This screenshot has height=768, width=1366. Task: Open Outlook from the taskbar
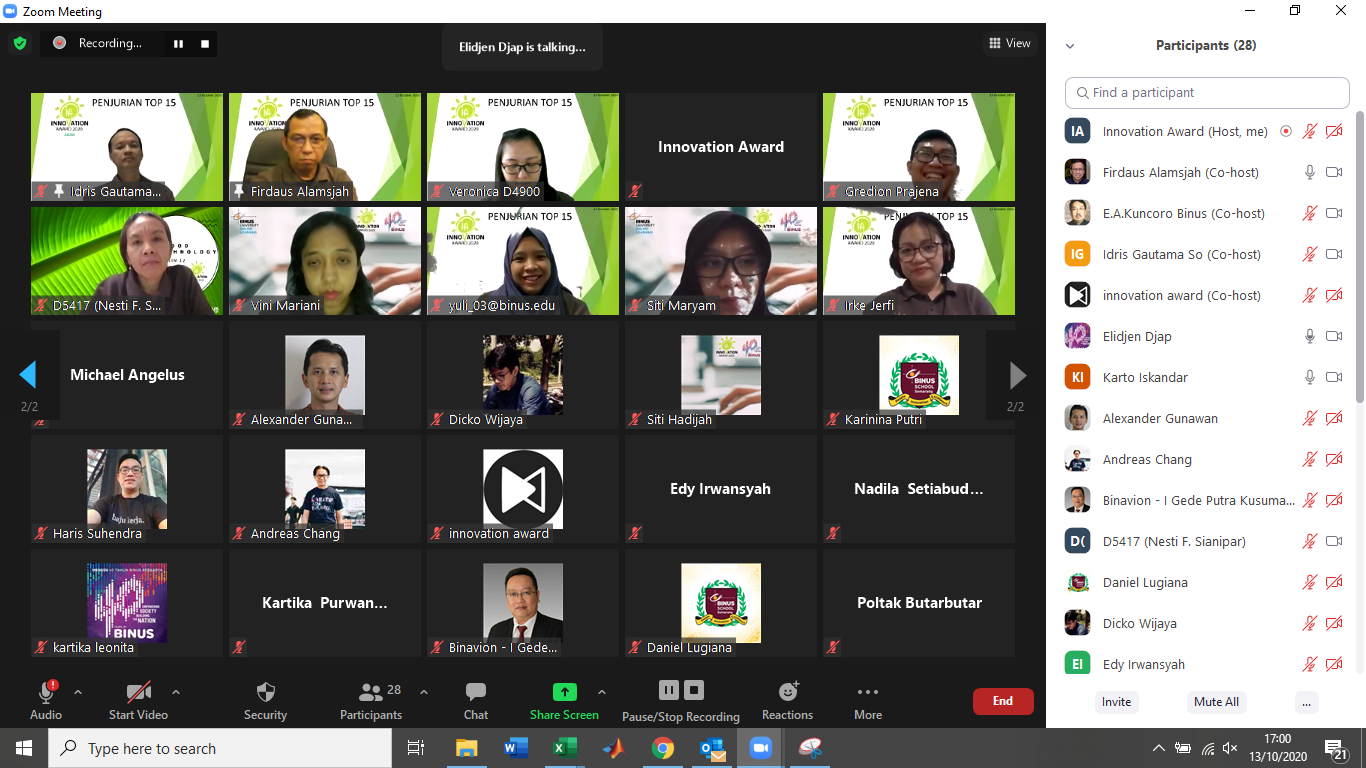pyautogui.click(x=712, y=748)
